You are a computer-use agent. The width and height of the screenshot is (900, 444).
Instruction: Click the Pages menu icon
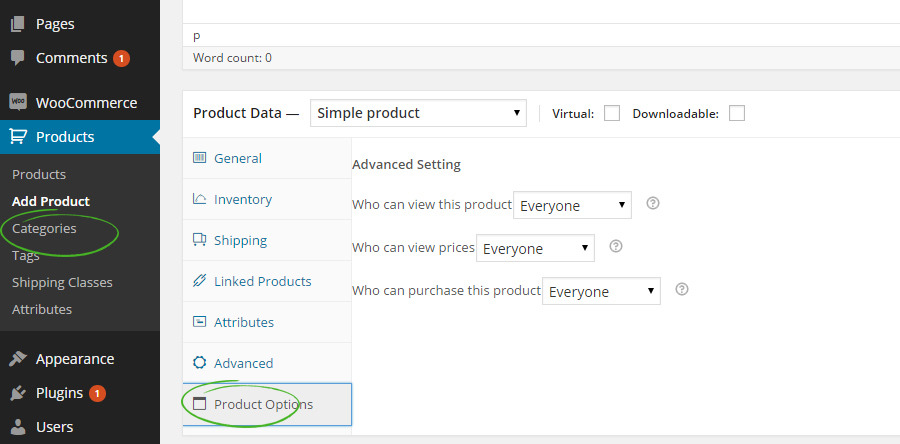[18, 24]
